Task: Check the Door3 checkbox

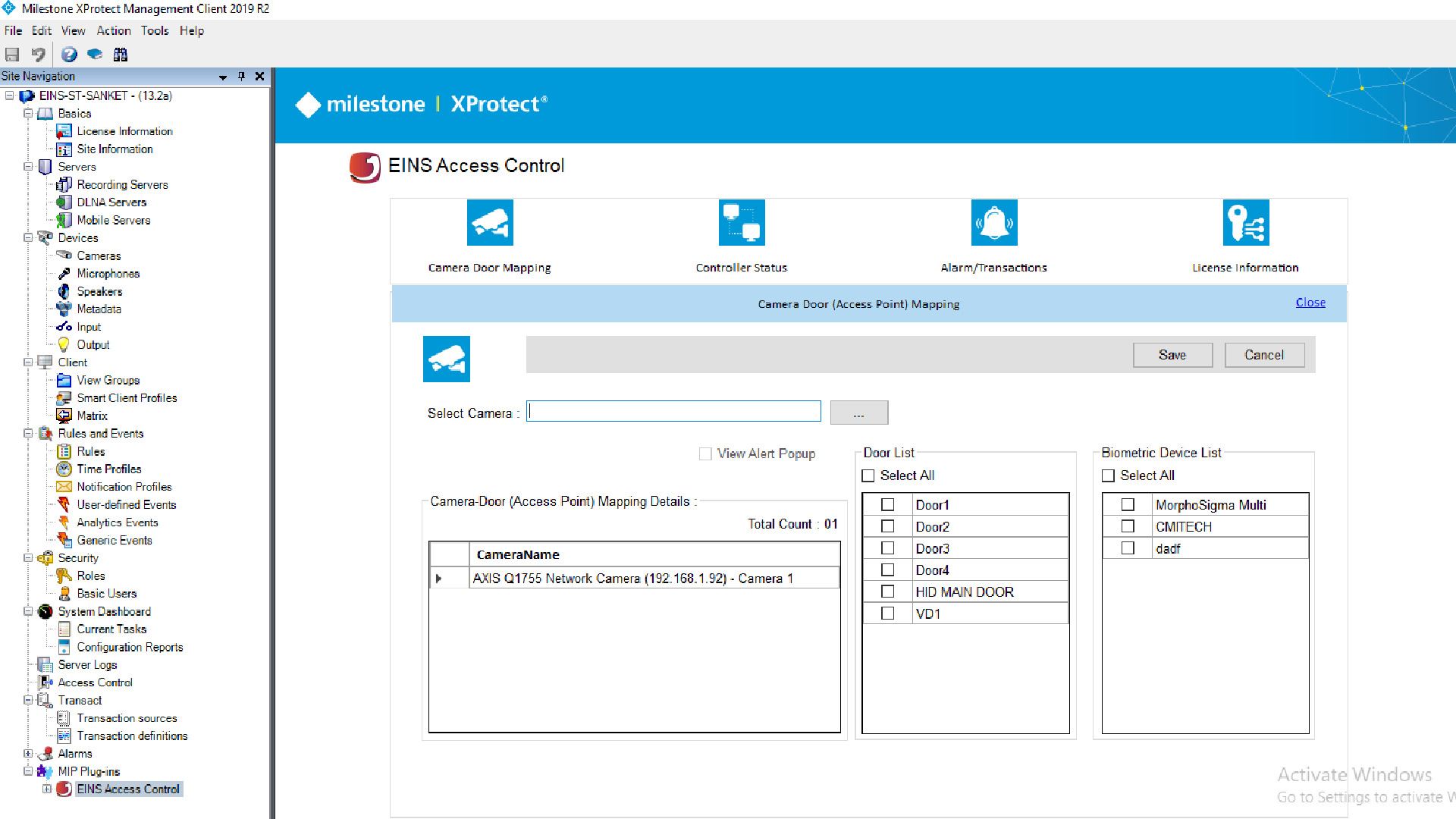Action: [x=888, y=548]
